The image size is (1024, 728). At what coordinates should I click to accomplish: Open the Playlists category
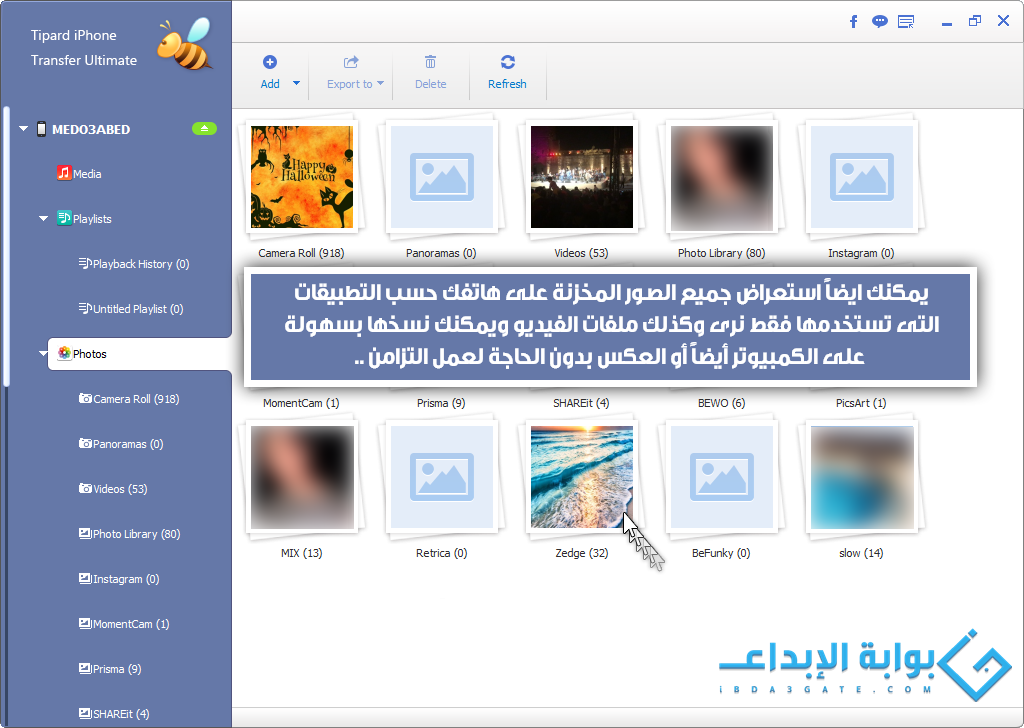(92, 219)
